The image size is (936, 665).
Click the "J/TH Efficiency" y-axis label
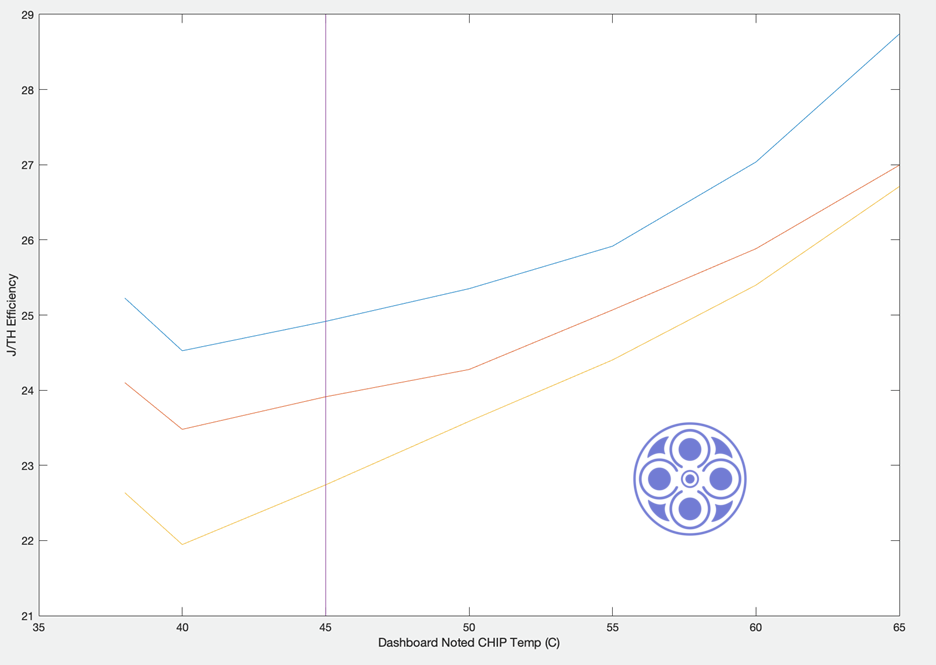pyautogui.click(x=13, y=315)
